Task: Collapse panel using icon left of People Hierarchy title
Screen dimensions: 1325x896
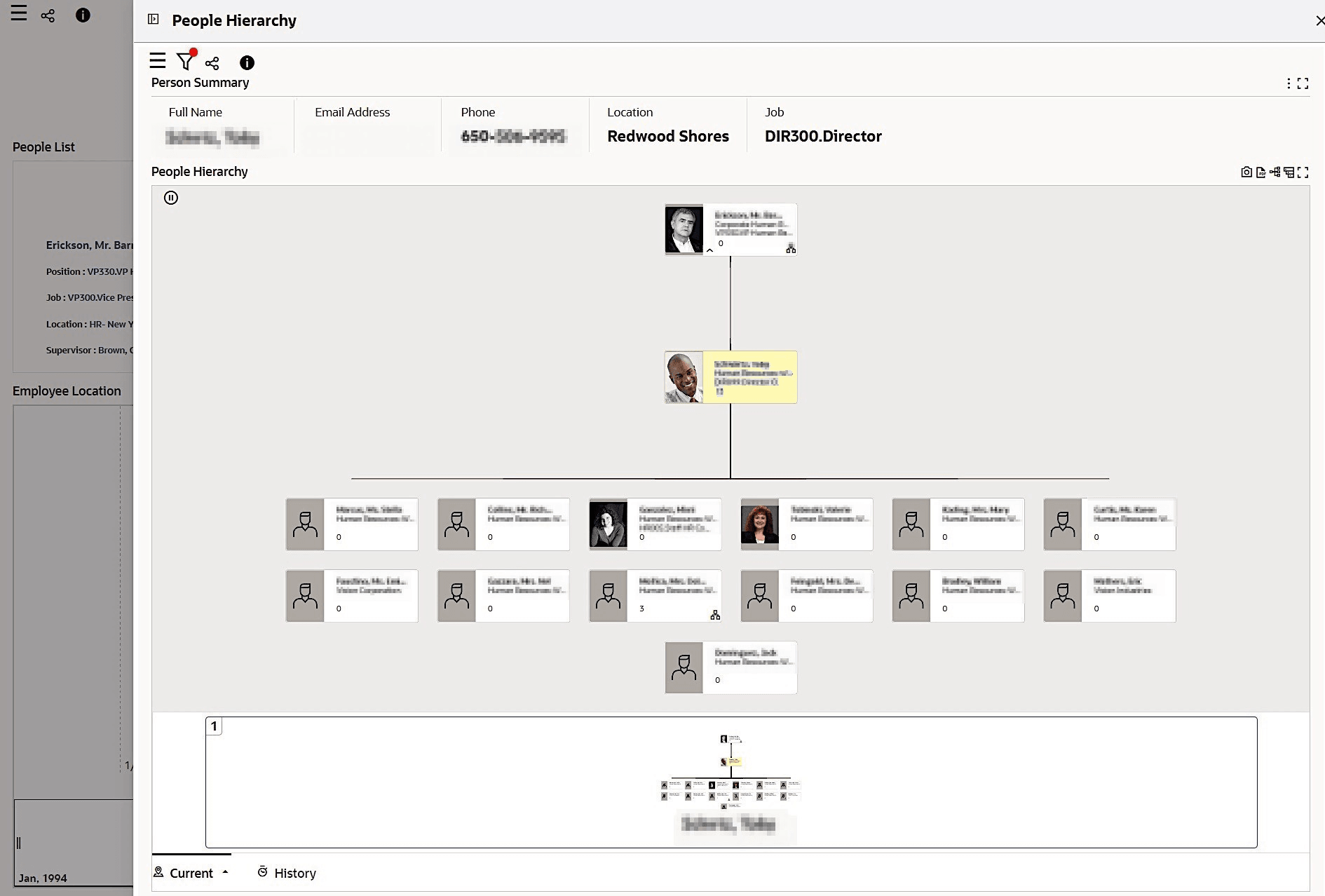Action: (154, 20)
